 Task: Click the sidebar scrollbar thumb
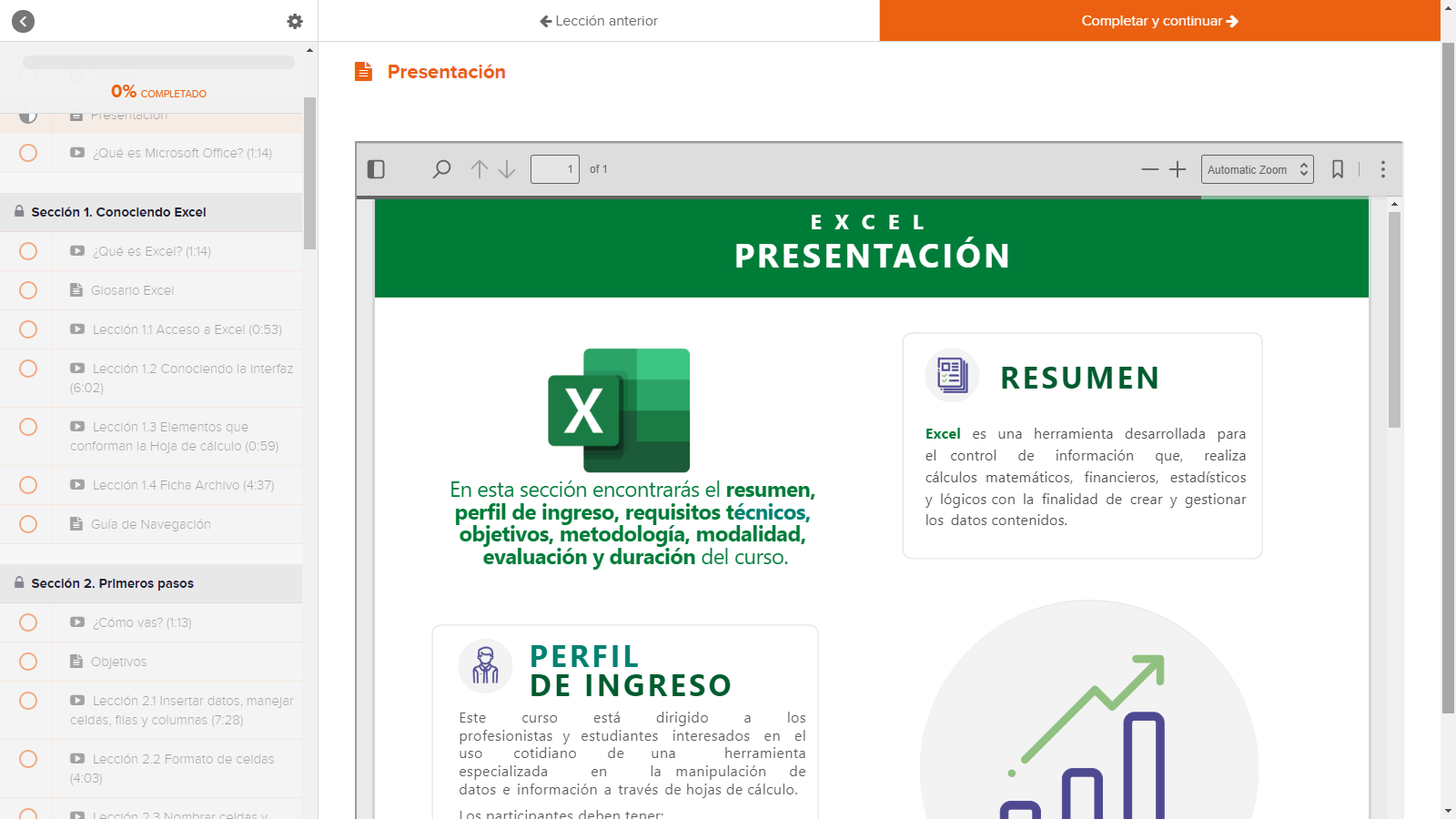[309, 173]
